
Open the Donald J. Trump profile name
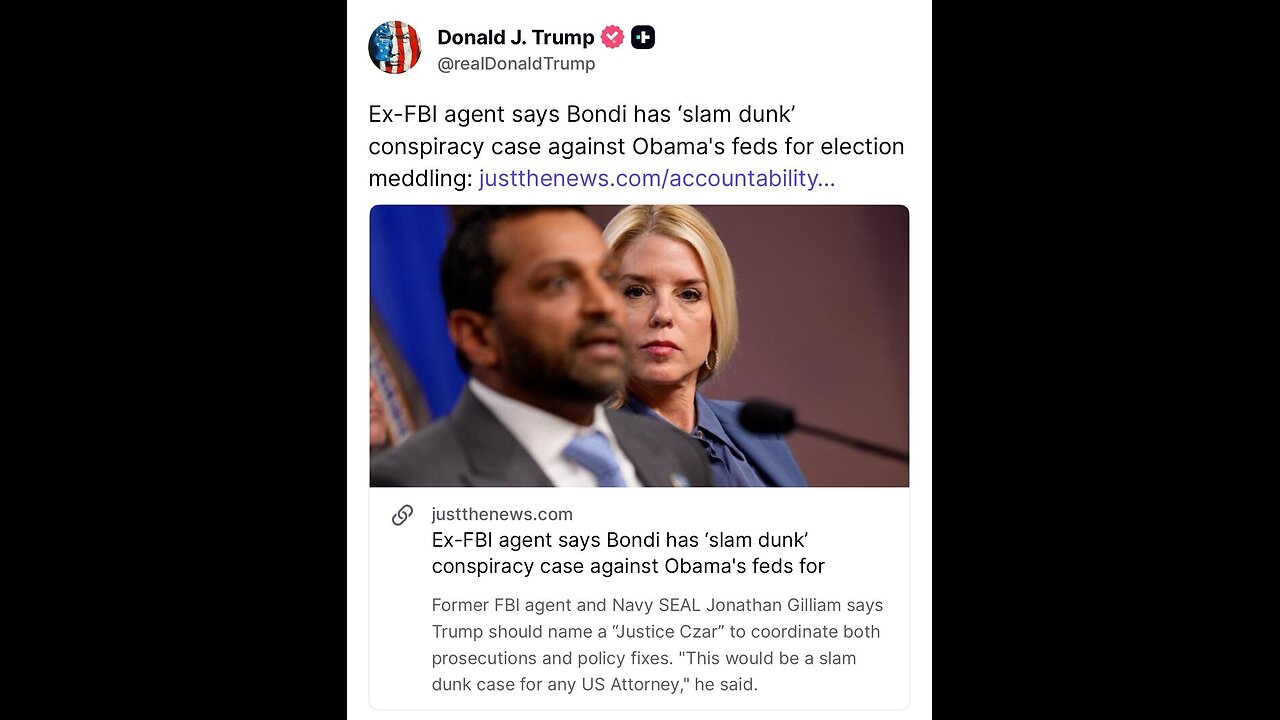pyautogui.click(x=515, y=38)
